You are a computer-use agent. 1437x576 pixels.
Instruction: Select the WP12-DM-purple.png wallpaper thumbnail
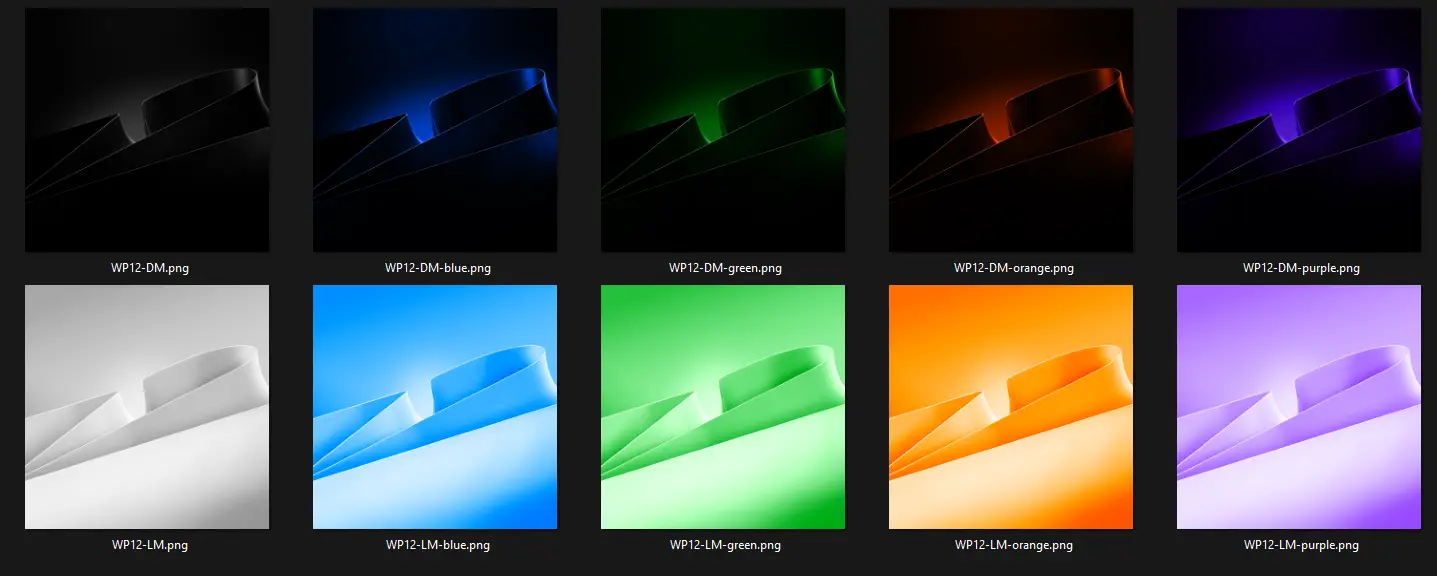[1299, 130]
